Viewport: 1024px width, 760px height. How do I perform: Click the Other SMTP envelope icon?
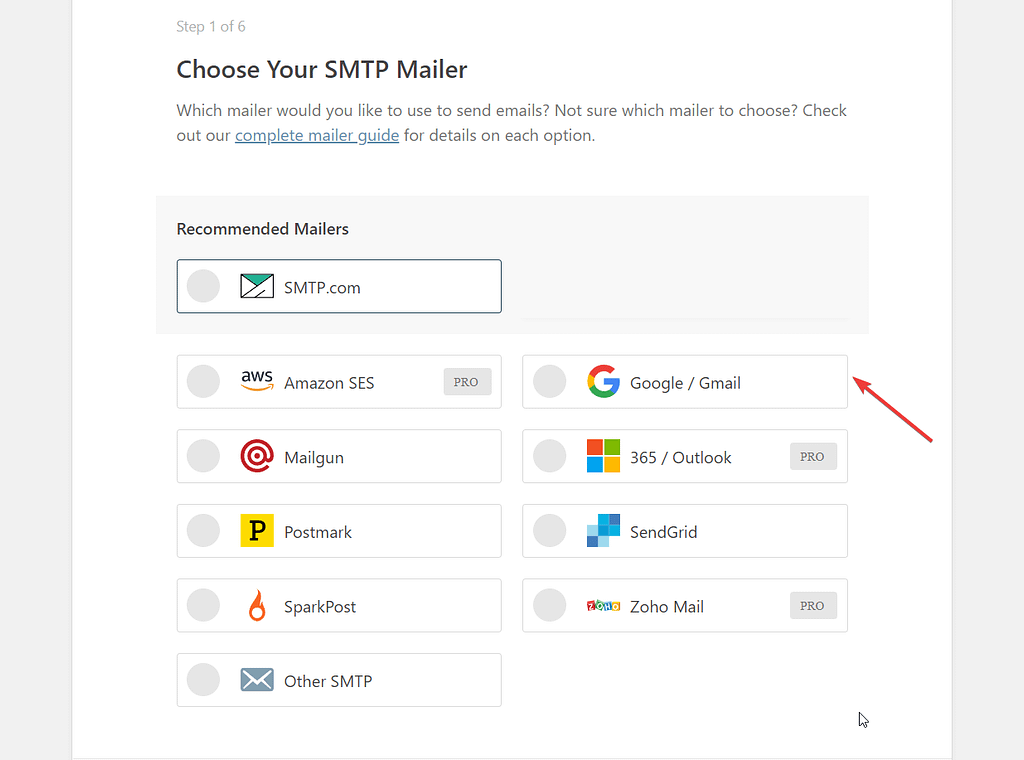257,680
